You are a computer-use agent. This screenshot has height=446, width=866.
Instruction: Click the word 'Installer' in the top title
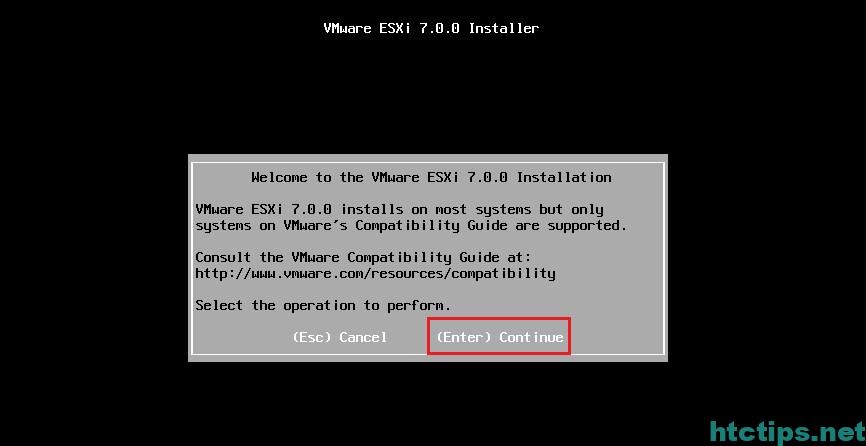point(504,28)
